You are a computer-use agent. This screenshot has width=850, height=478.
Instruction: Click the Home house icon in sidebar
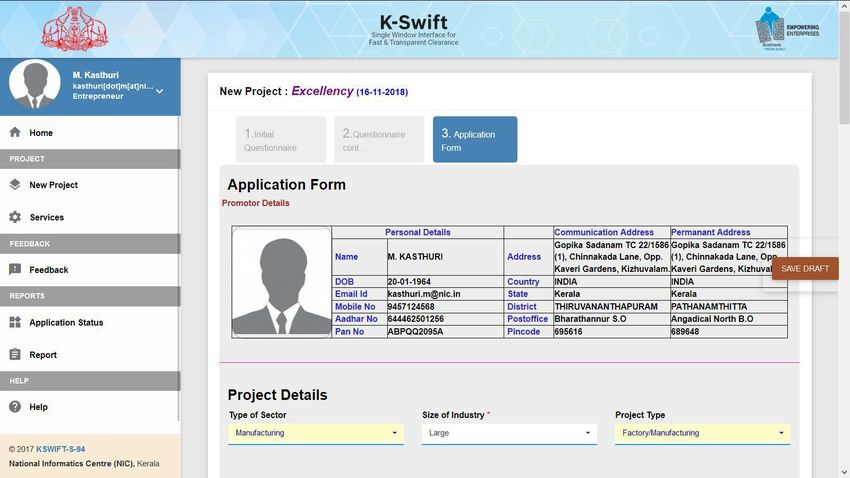point(15,132)
